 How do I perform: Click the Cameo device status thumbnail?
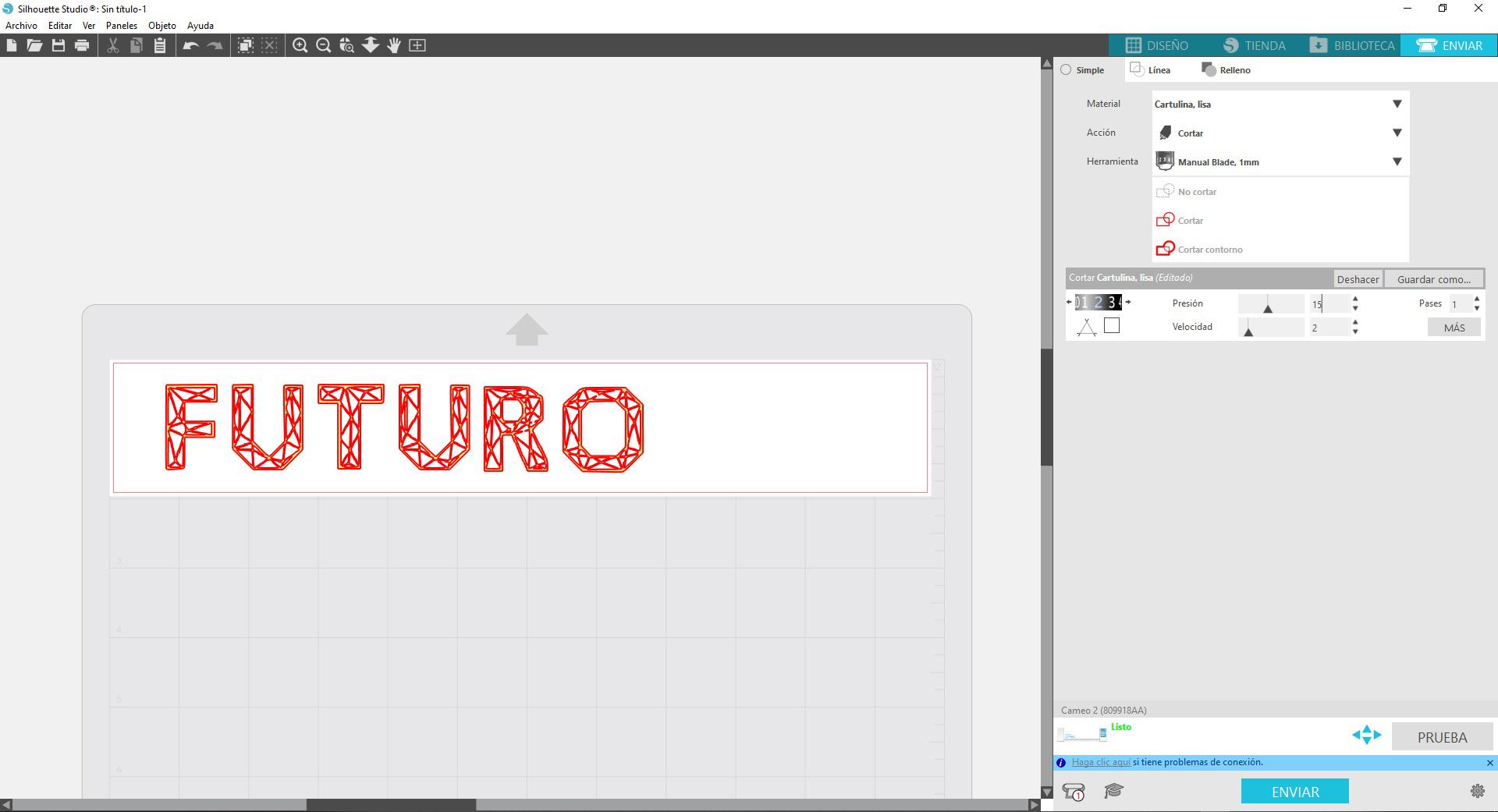click(x=1081, y=734)
